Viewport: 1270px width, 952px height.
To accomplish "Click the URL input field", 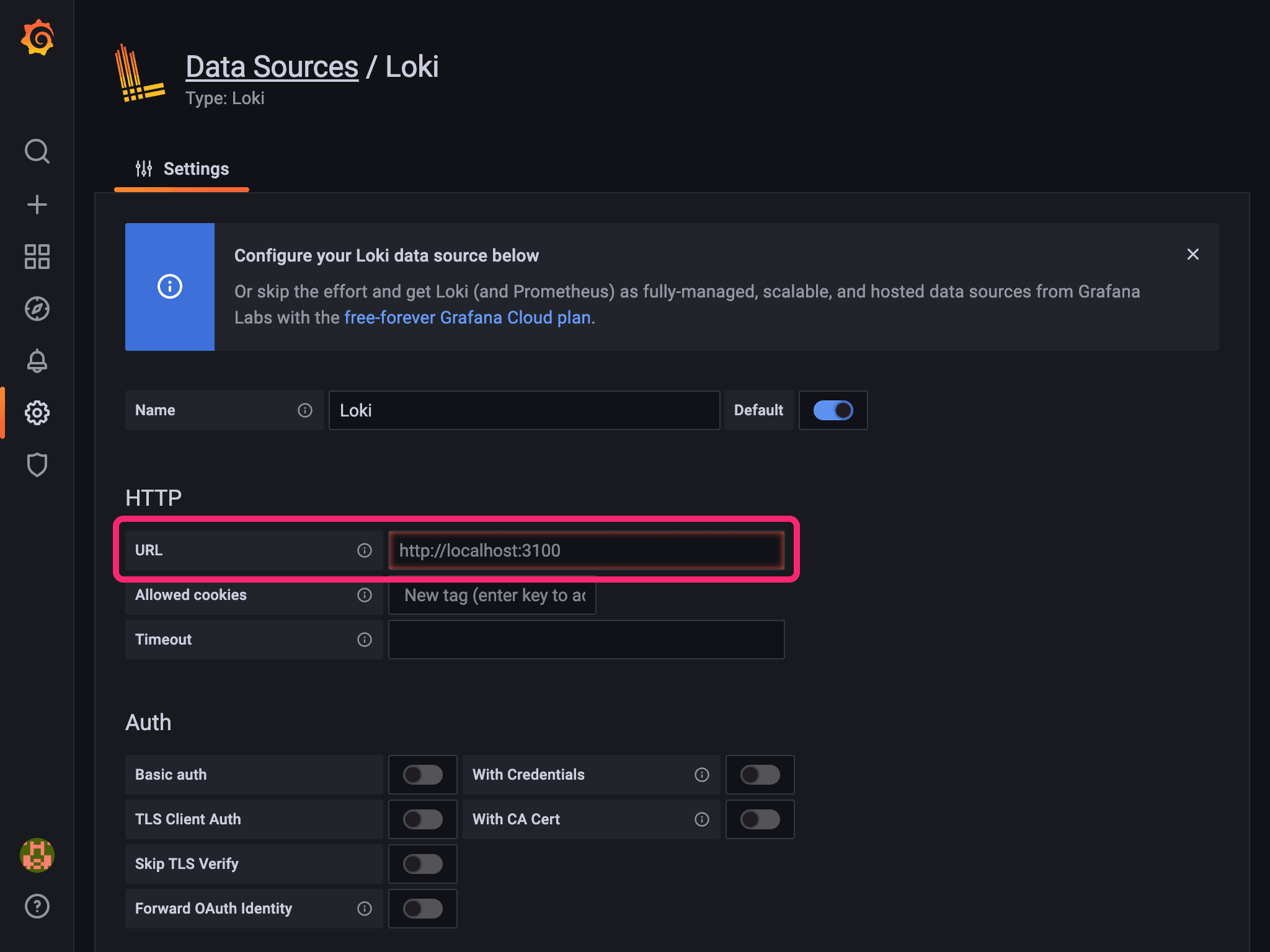I will pos(587,550).
